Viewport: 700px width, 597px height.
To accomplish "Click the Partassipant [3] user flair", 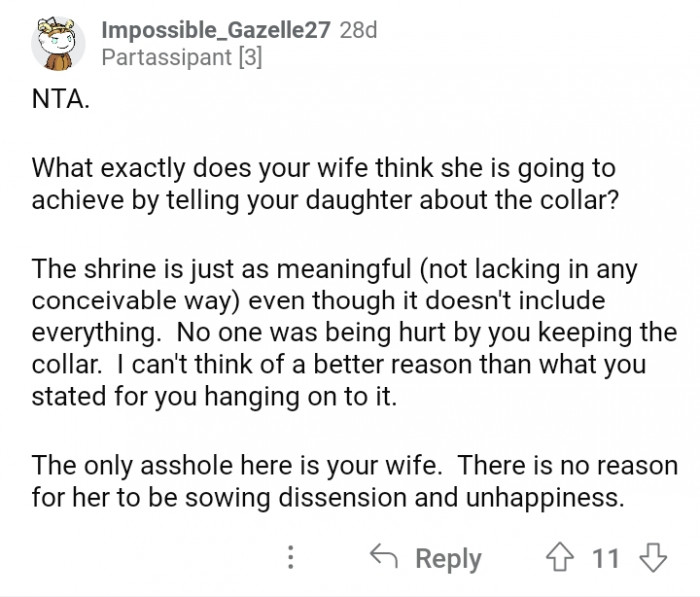I will click(x=182, y=58).
